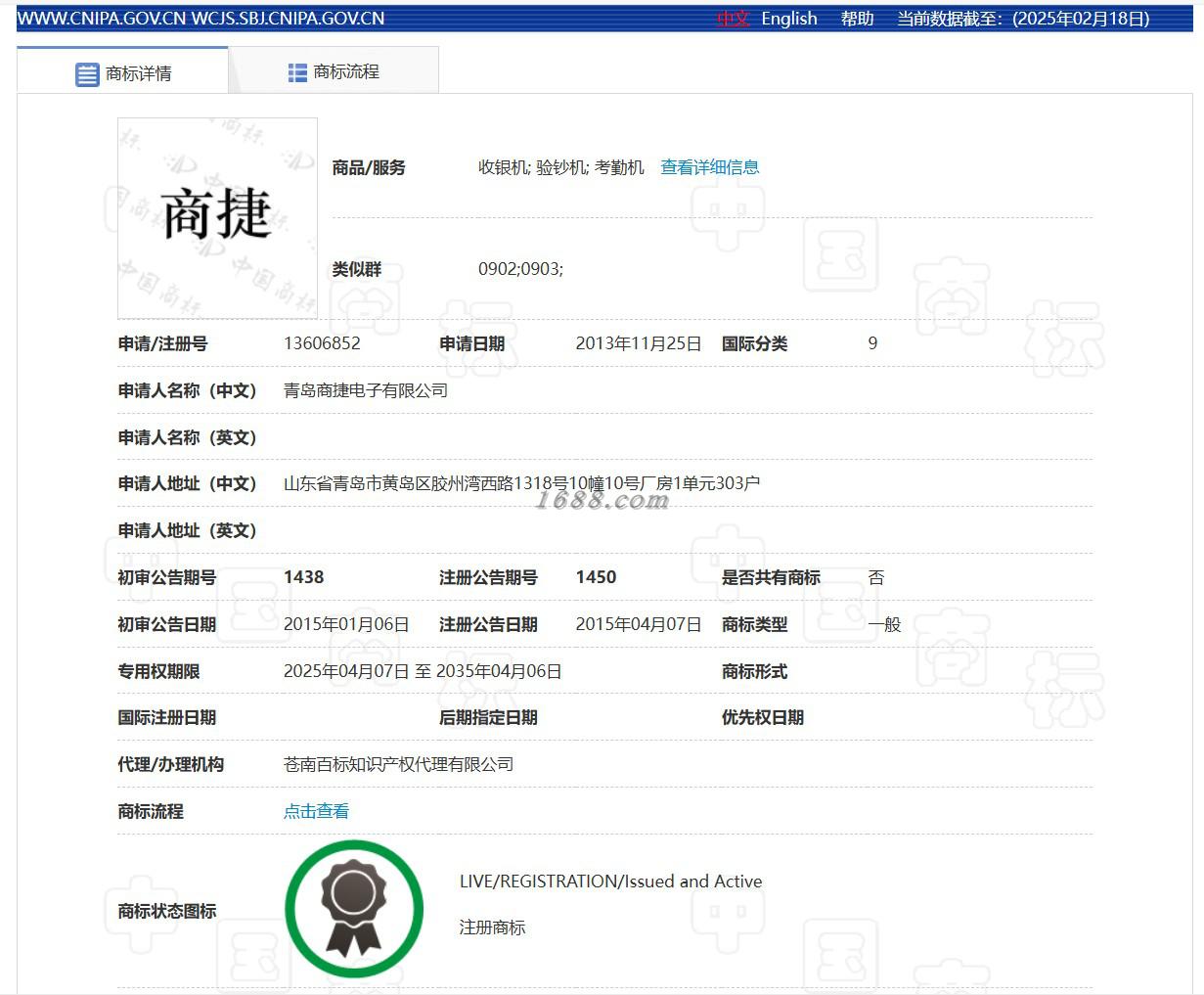Click the 商标状态图标 label
The image size is (1204, 995).
[x=167, y=911]
